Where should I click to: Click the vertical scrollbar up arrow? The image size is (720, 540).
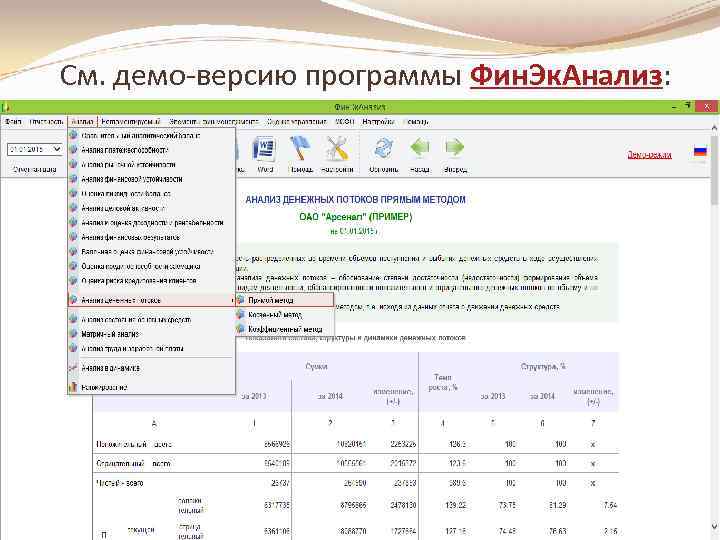click(714, 127)
